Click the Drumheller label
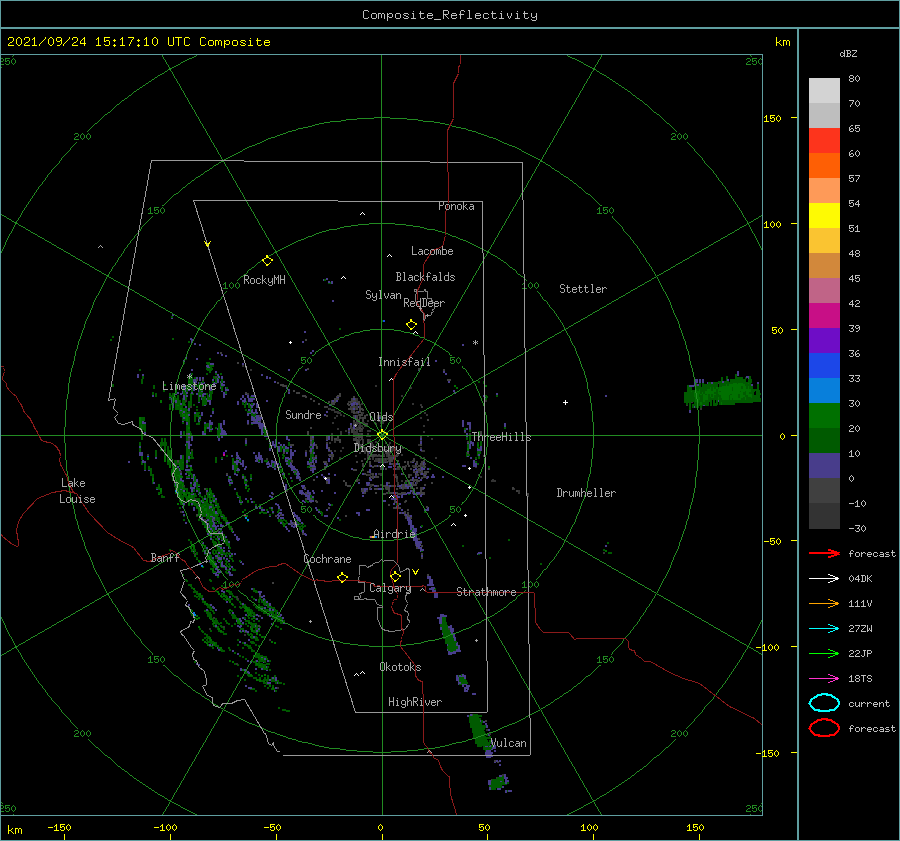The height and width of the screenshot is (841, 900). point(586,493)
